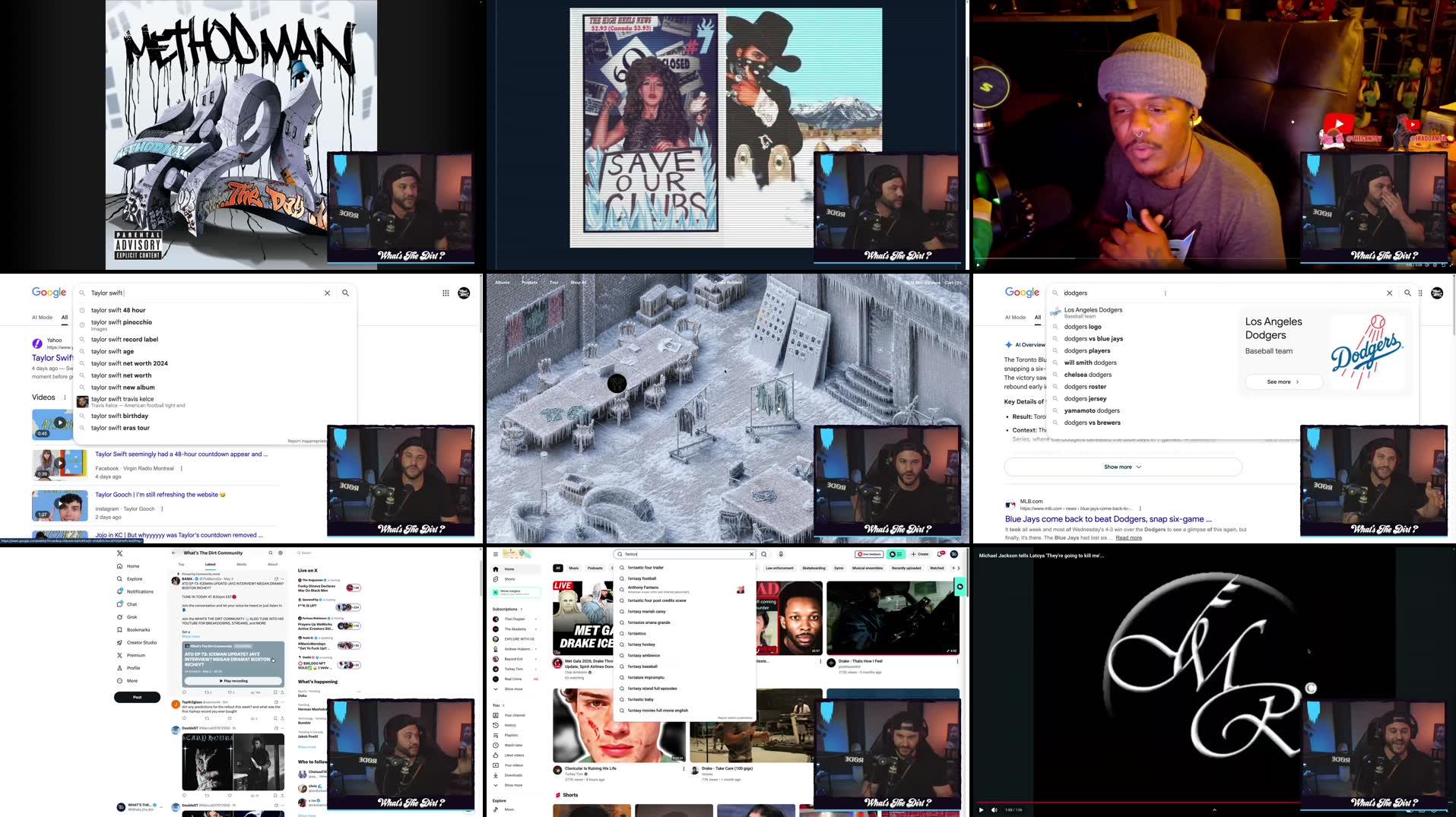Screen dimensions: 1456x817
Task: Open options menu for Drake - Thats How I Feel
Action: pyautogui.click(x=957, y=662)
